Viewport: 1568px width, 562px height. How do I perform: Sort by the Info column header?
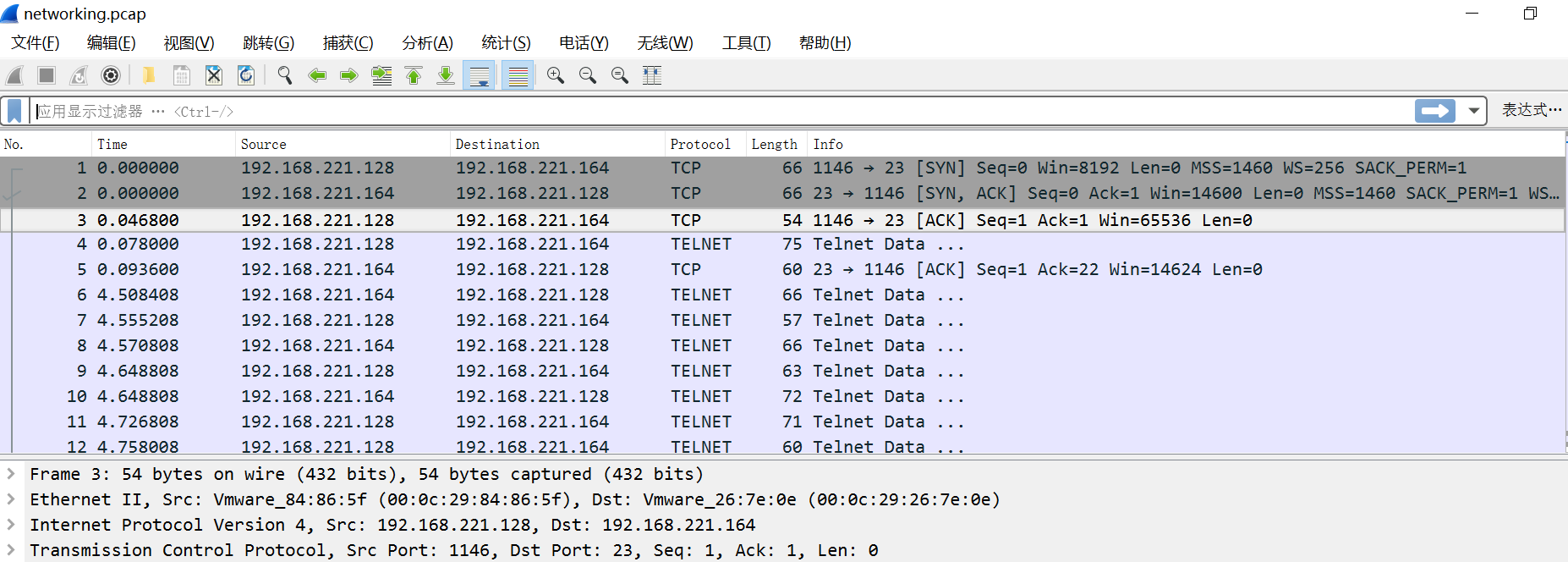1186,144
